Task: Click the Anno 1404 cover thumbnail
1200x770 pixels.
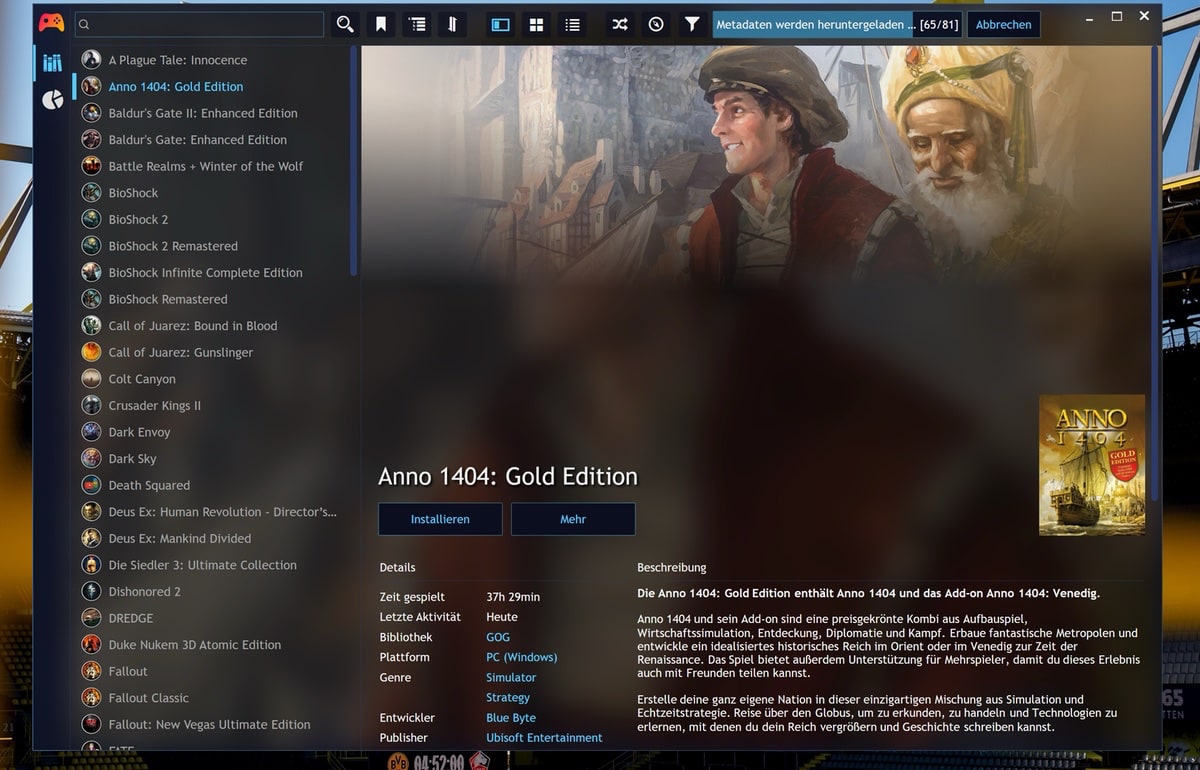Action: (1090, 465)
